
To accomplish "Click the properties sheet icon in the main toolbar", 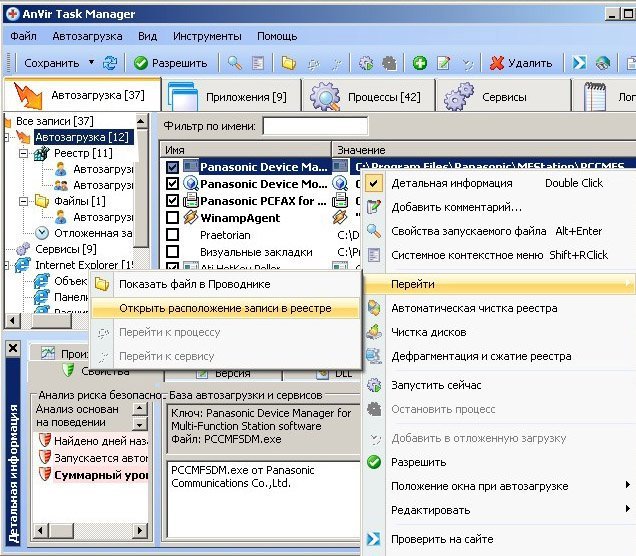I will pyautogui.click(x=258, y=63).
